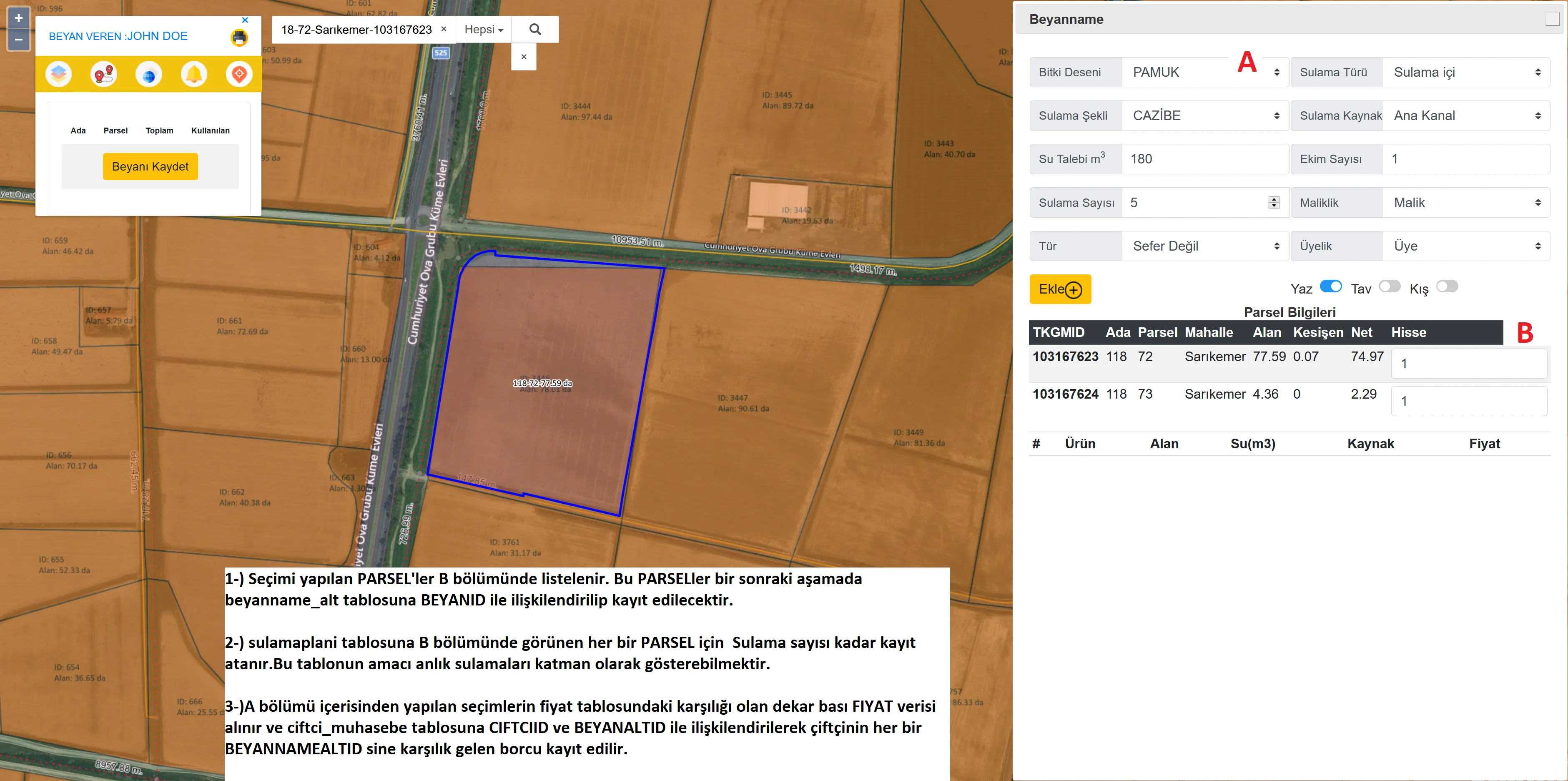1568x781 pixels.
Task: Open the Hepsi filter dropdown
Action: 483,29
